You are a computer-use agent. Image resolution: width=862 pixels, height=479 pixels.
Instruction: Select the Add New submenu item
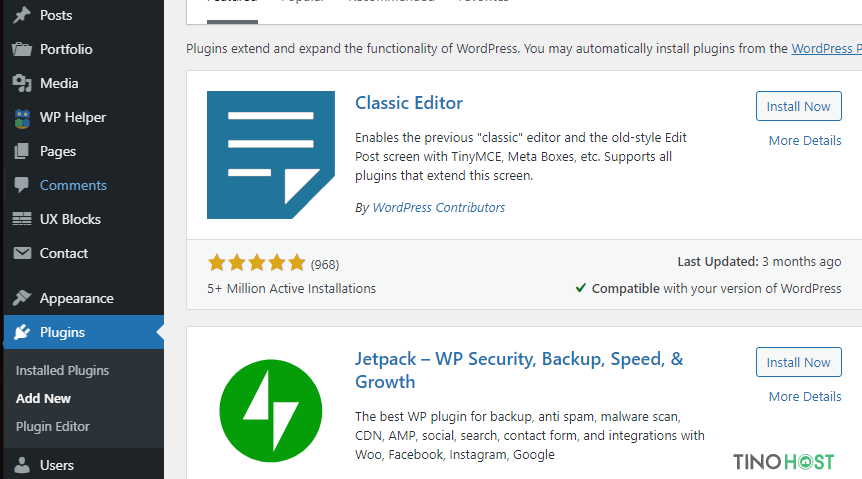click(x=43, y=398)
